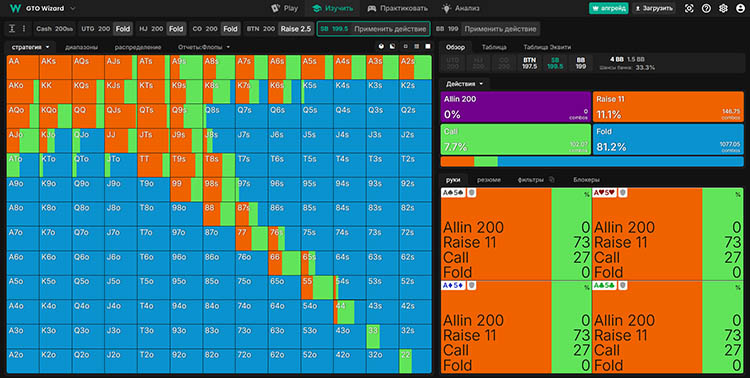This screenshot has width=750, height=378.
Task: Select the greyed UTG 200 position chip
Action: point(452,63)
